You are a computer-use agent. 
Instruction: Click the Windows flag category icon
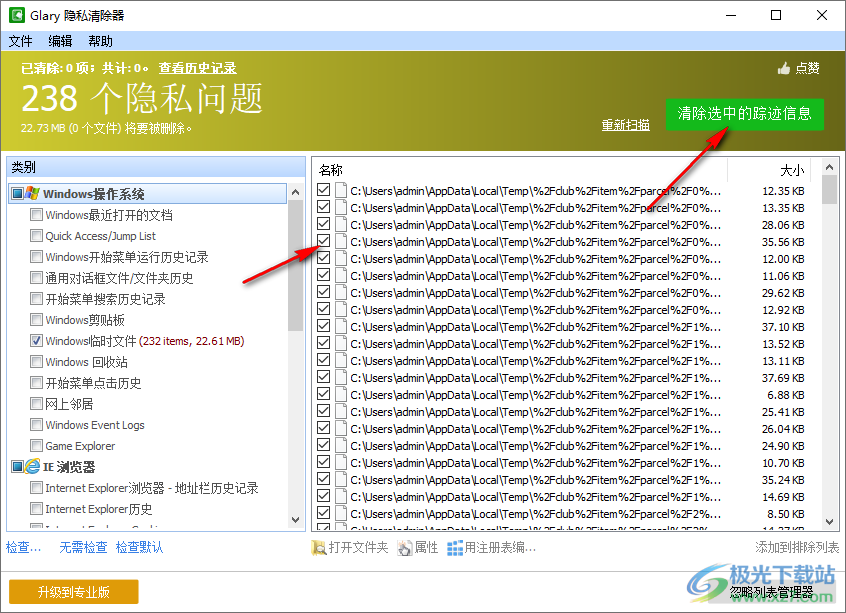click(33, 193)
